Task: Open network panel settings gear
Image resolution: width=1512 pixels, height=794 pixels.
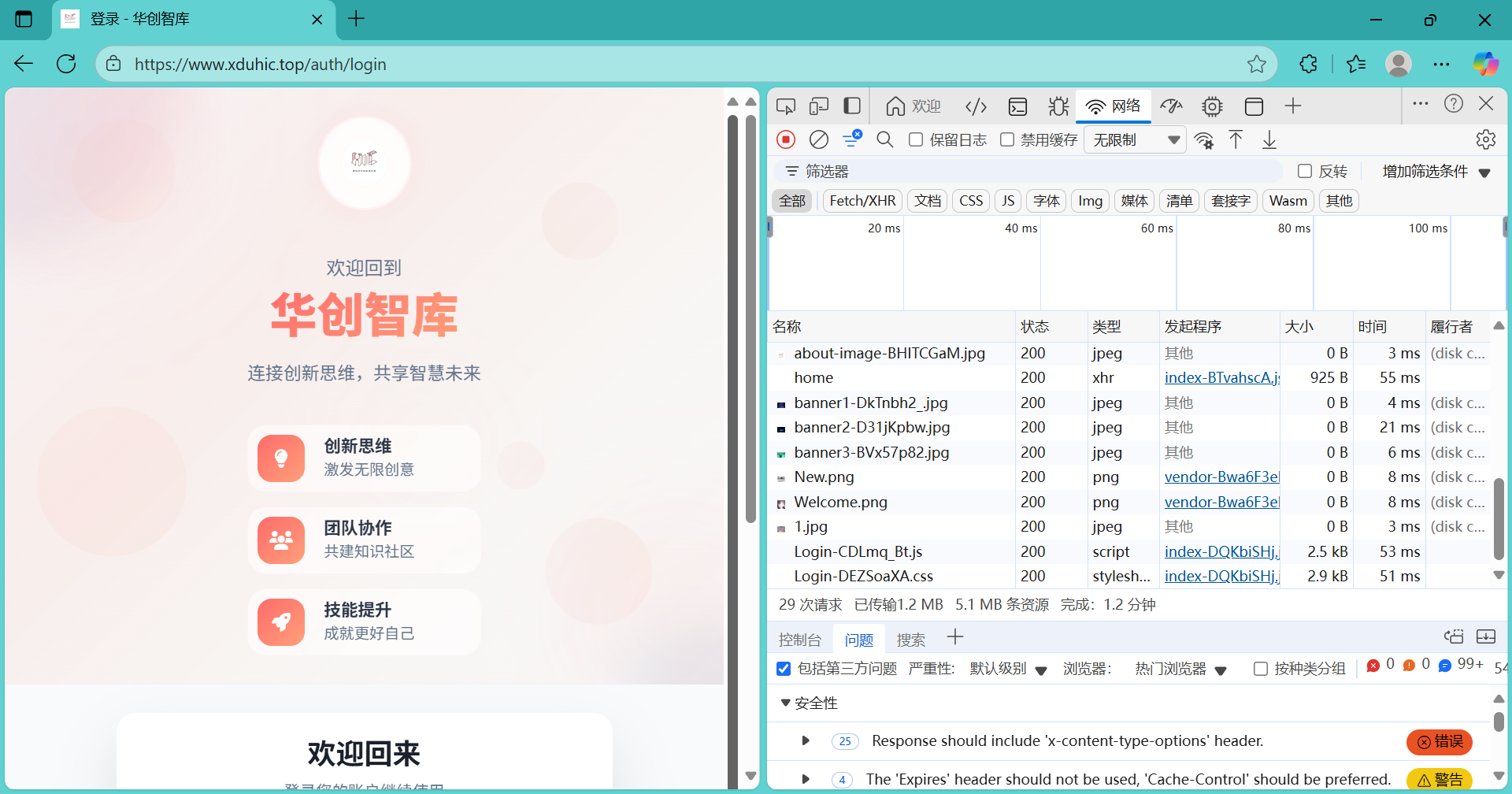Action: click(1485, 139)
